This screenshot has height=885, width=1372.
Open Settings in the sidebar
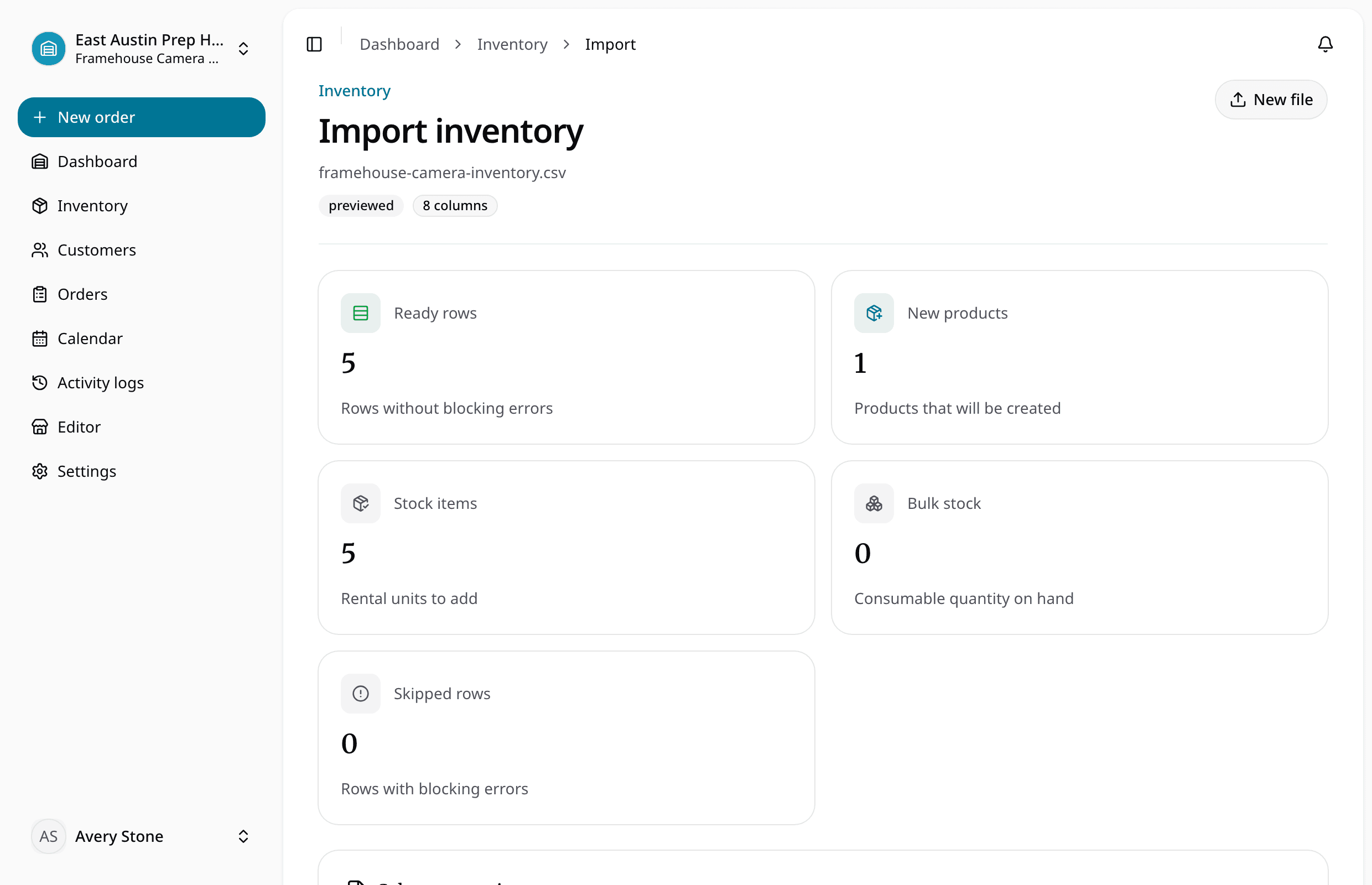142,471
